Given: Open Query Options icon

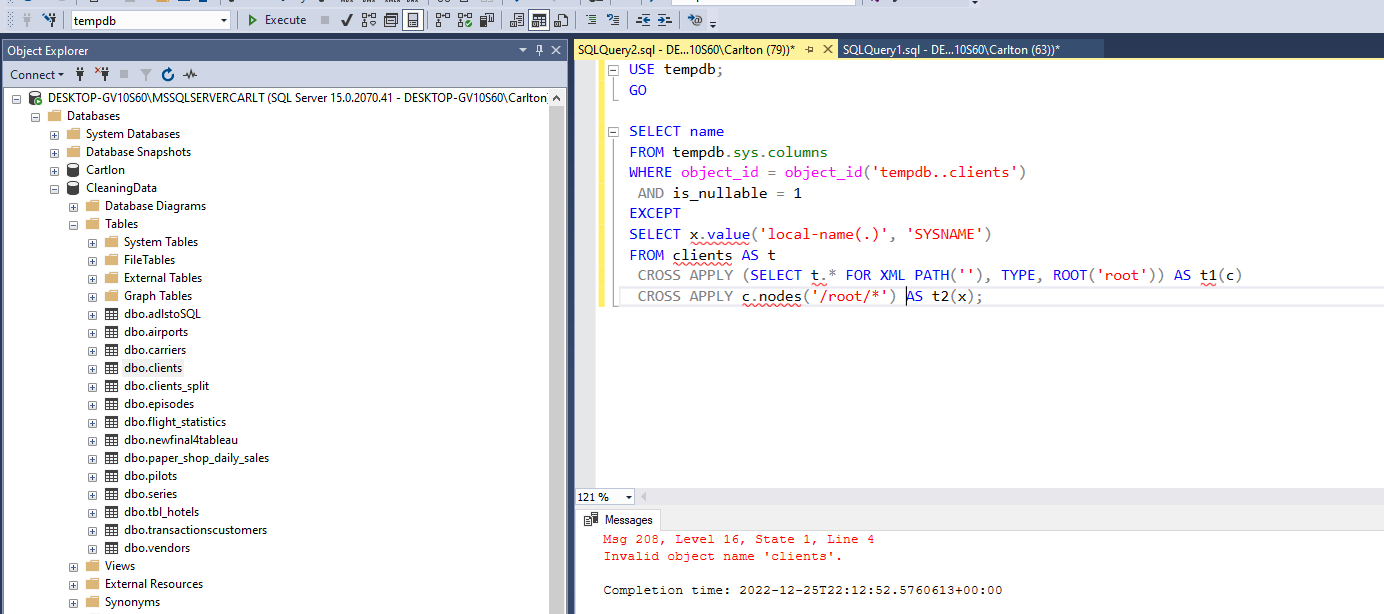Looking at the screenshot, I should click(390, 20).
